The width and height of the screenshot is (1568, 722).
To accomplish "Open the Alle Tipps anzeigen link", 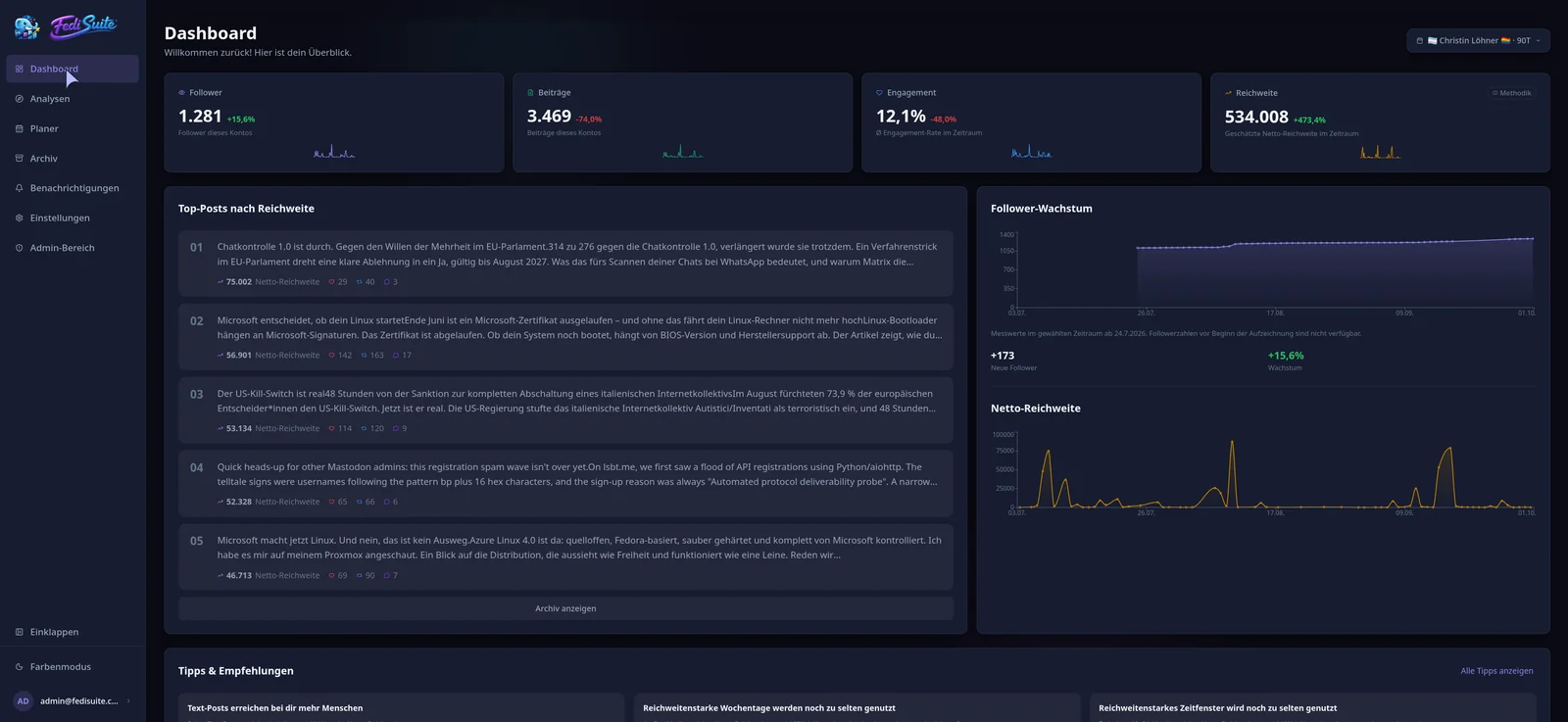I will tap(1496, 671).
